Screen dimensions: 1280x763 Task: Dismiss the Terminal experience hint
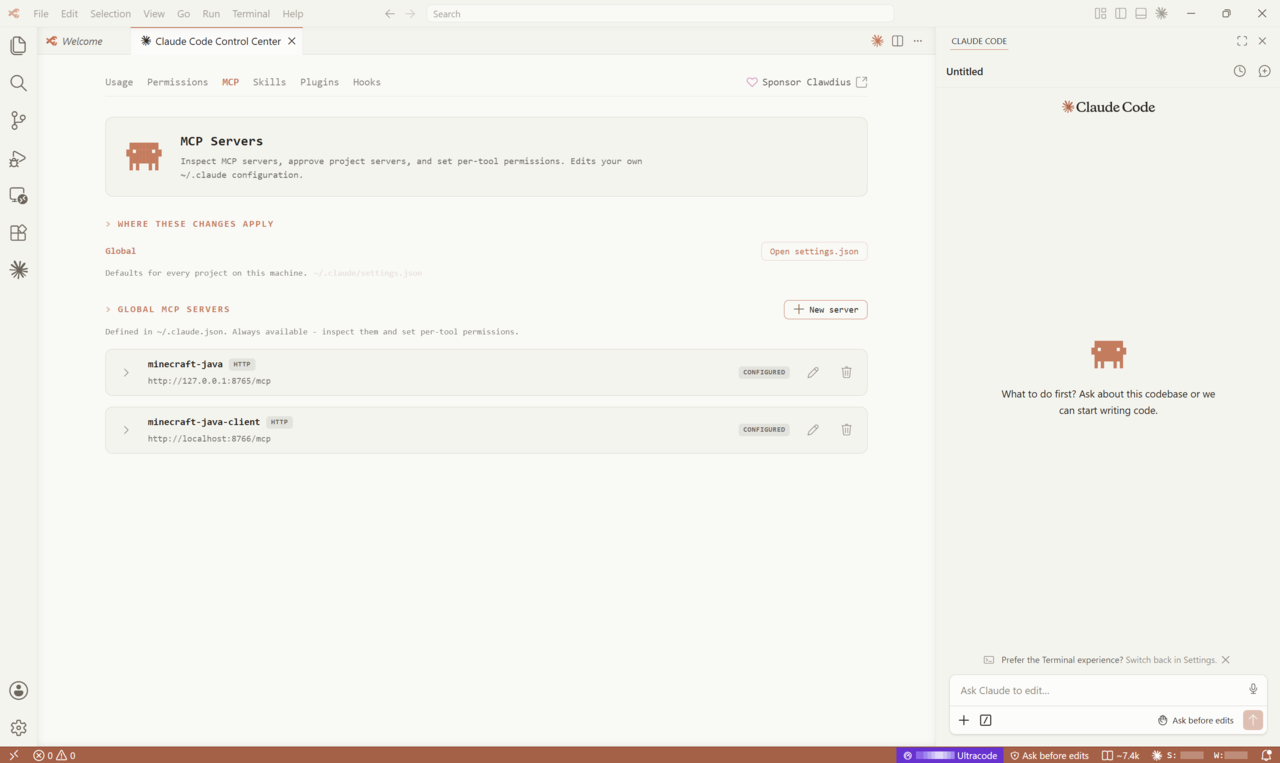(1225, 660)
